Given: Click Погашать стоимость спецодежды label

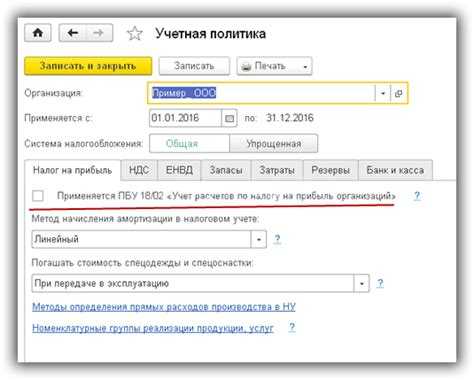Looking at the screenshot, I should point(142,263).
